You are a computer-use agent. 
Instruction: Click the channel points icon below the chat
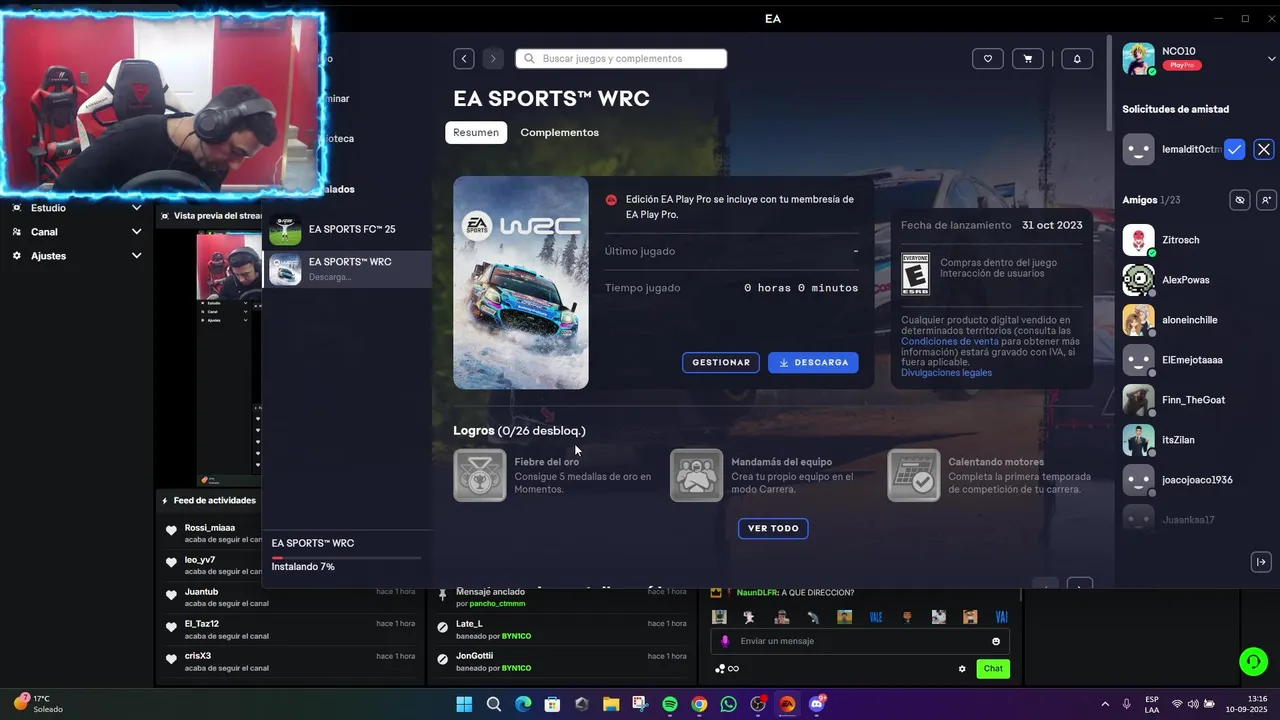pyautogui.click(x=727, y=668)
